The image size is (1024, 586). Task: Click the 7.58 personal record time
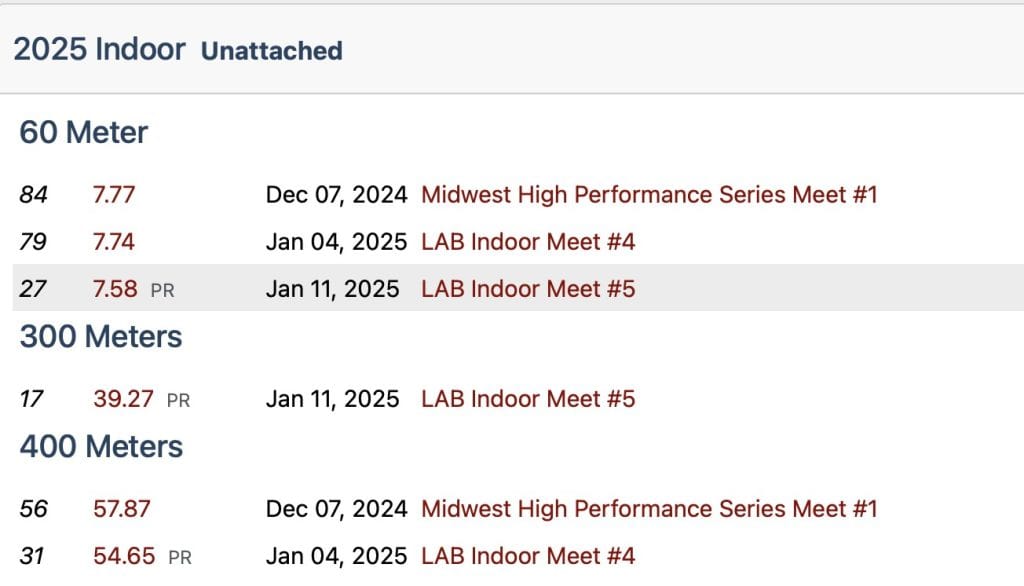114,290
